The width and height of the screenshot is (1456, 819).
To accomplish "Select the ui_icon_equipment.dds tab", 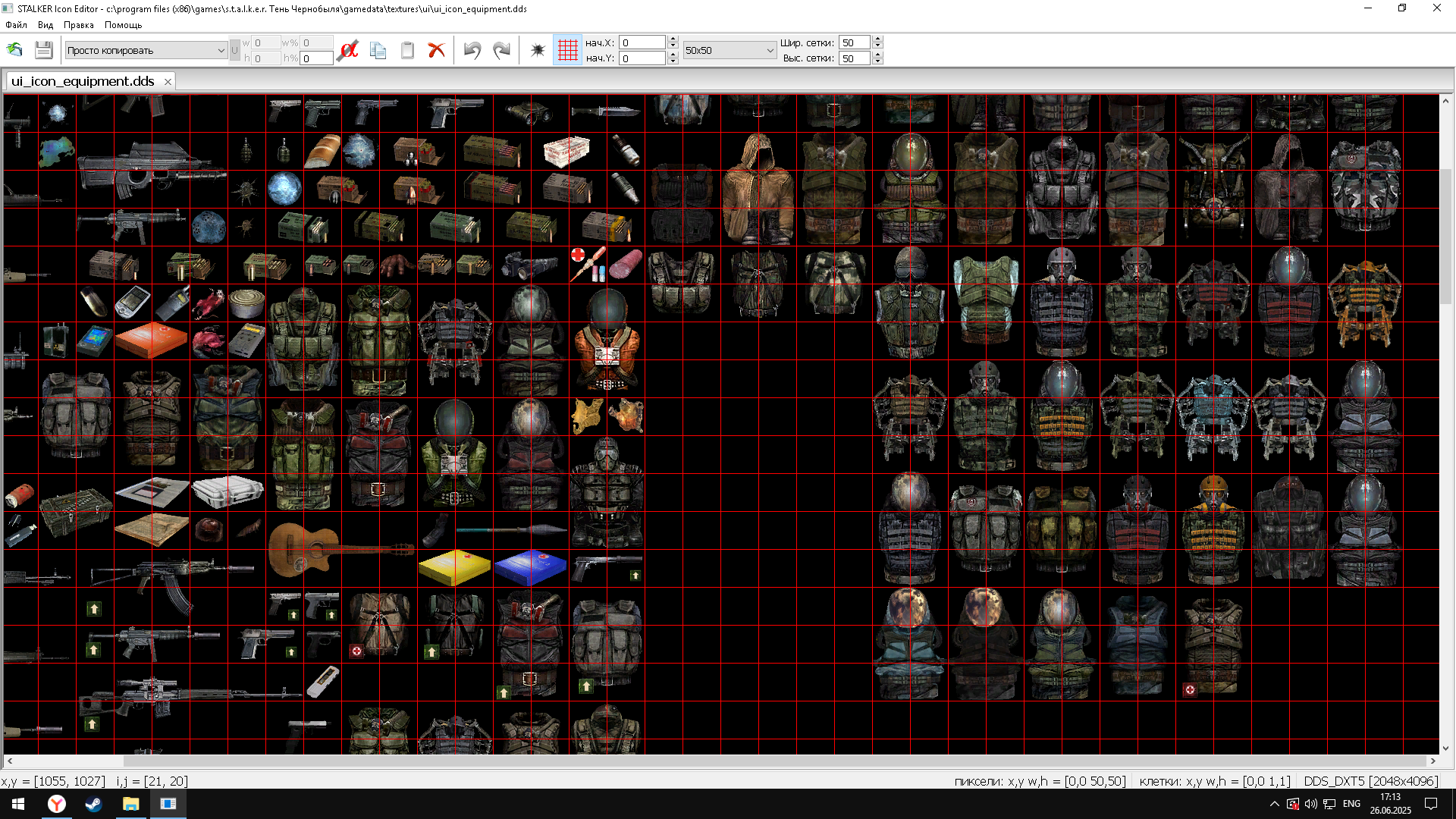I will click(83, 81).
